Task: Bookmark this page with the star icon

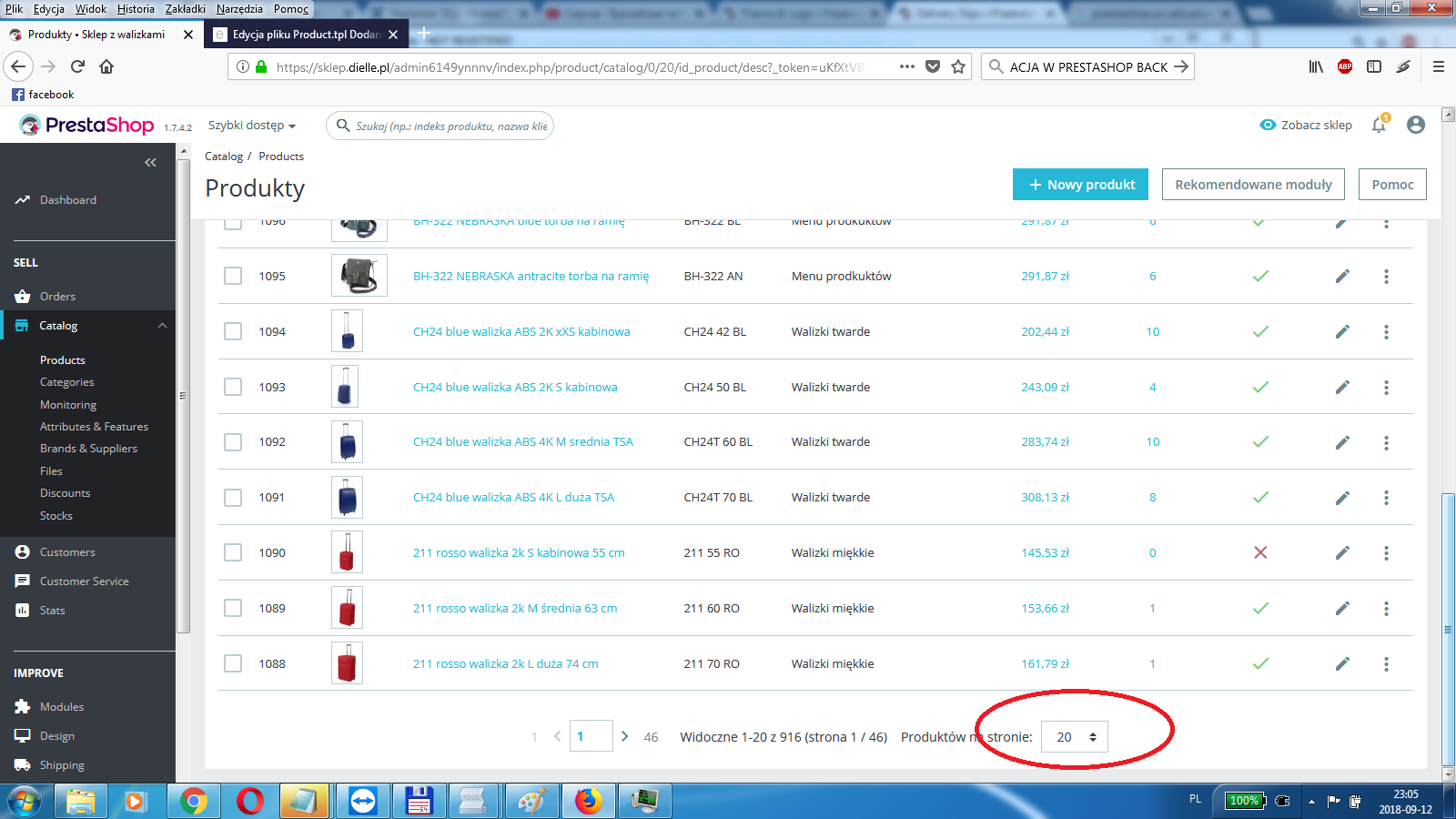Action: (958, 66)
